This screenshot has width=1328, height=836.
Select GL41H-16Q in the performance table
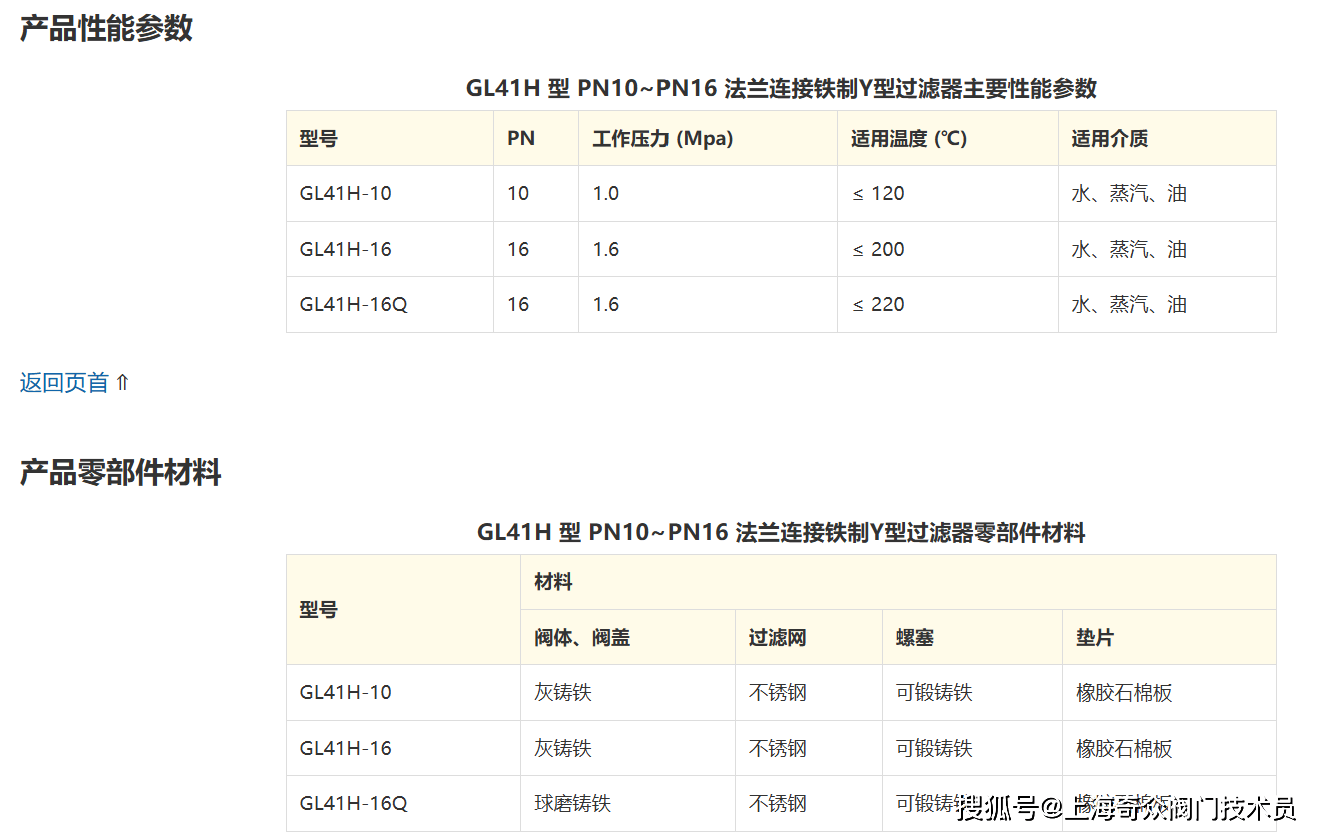pos(354,304)
